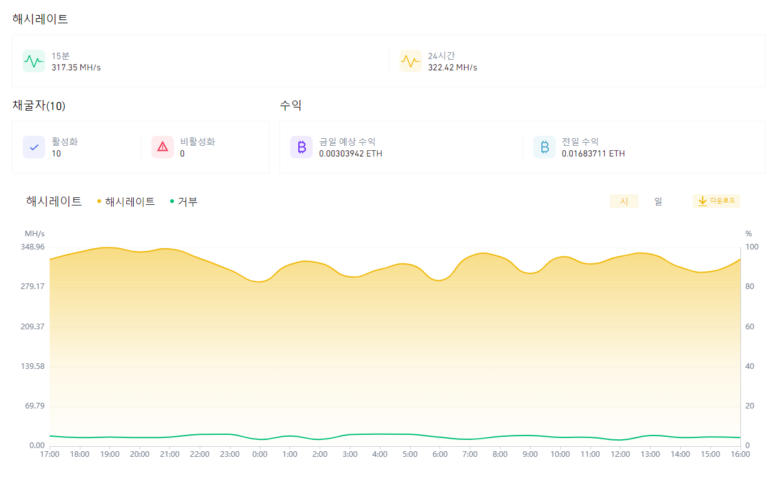Click the 24시간 hashrate waveform icon
Viewport: 768px width, 482px height.
pos(410,61)
